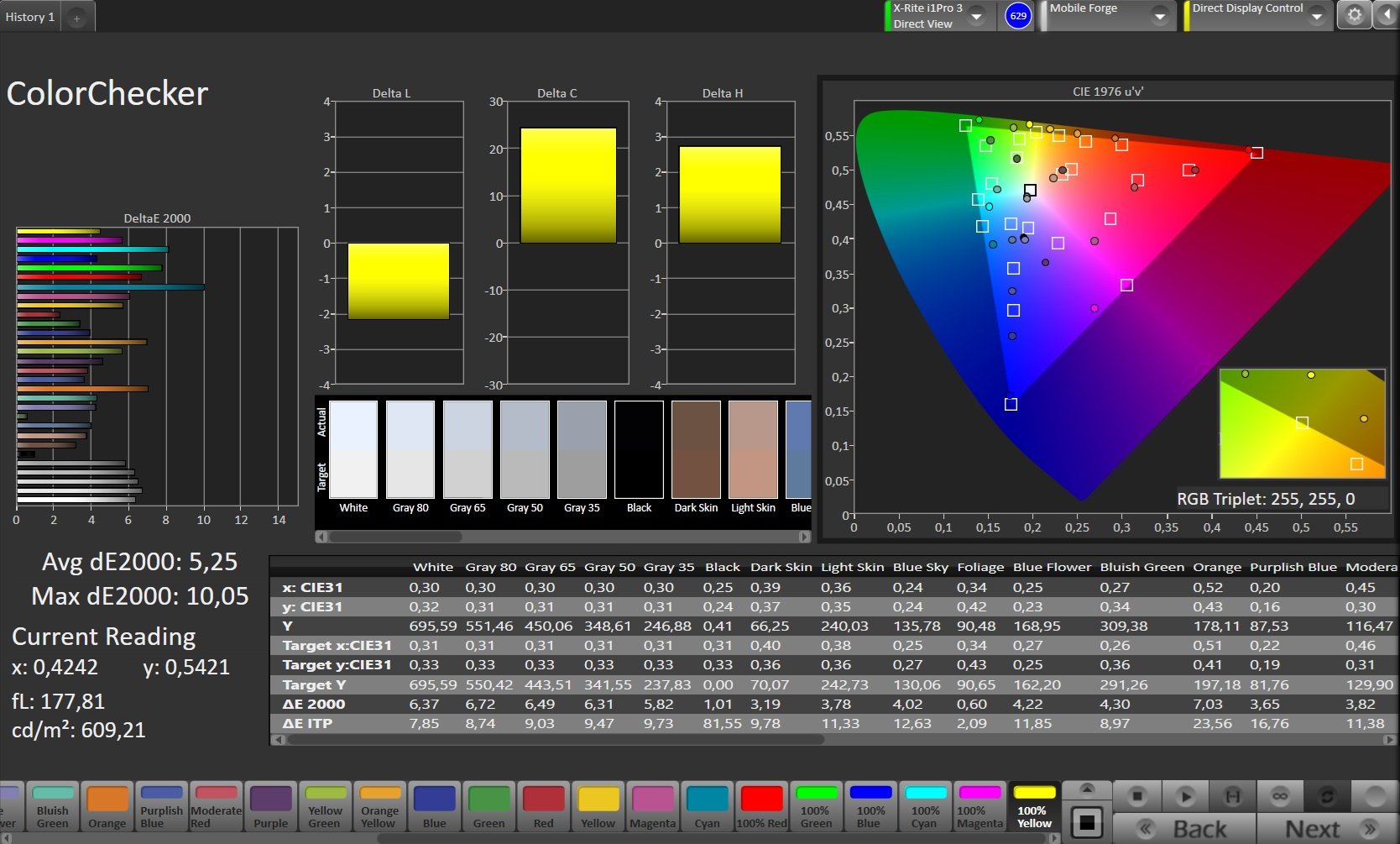Open the settings gear icon
Screen dimensions: 1400x844
[1354, 15]
